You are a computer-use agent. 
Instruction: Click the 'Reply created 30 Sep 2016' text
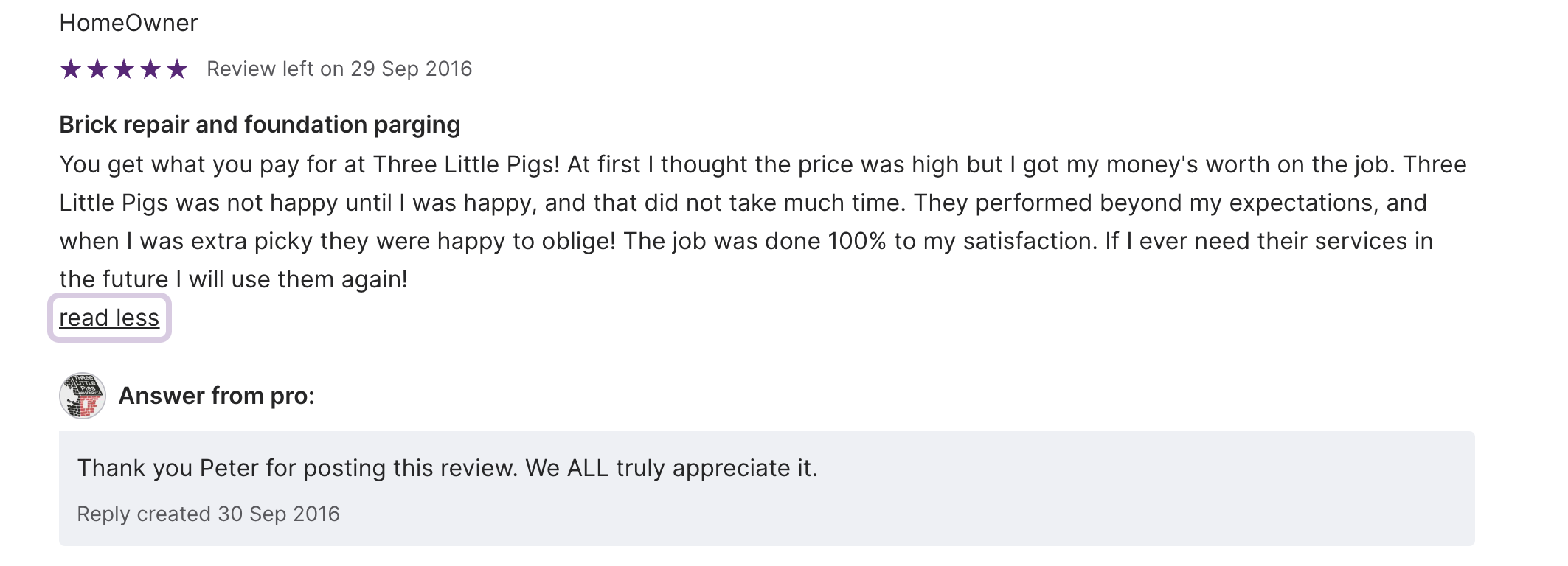click(208, 514)
